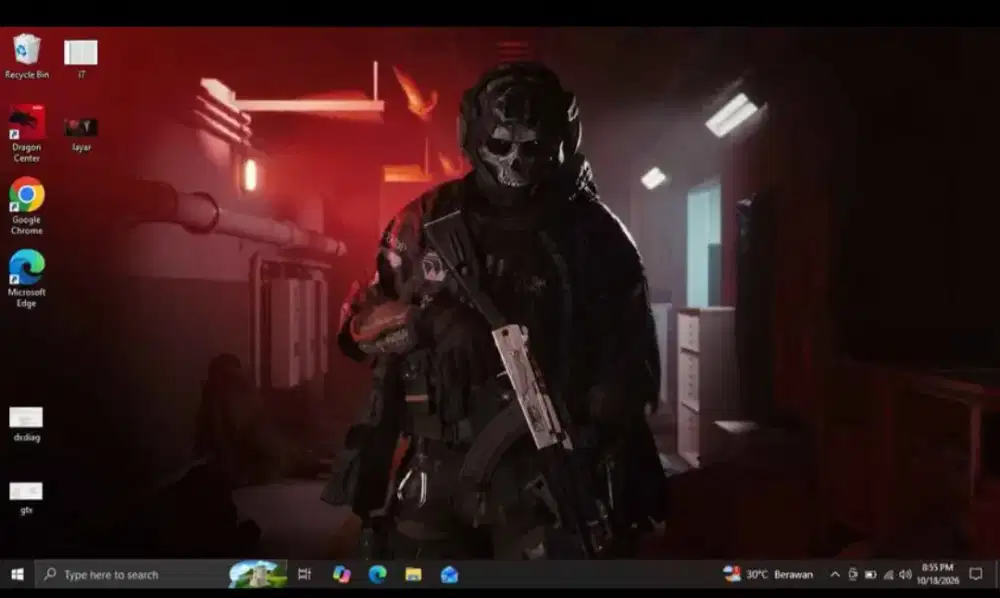
Task: Open the weather widget showing 30°C Berawan
Action: pyautogui.click(x=768, y=574)
